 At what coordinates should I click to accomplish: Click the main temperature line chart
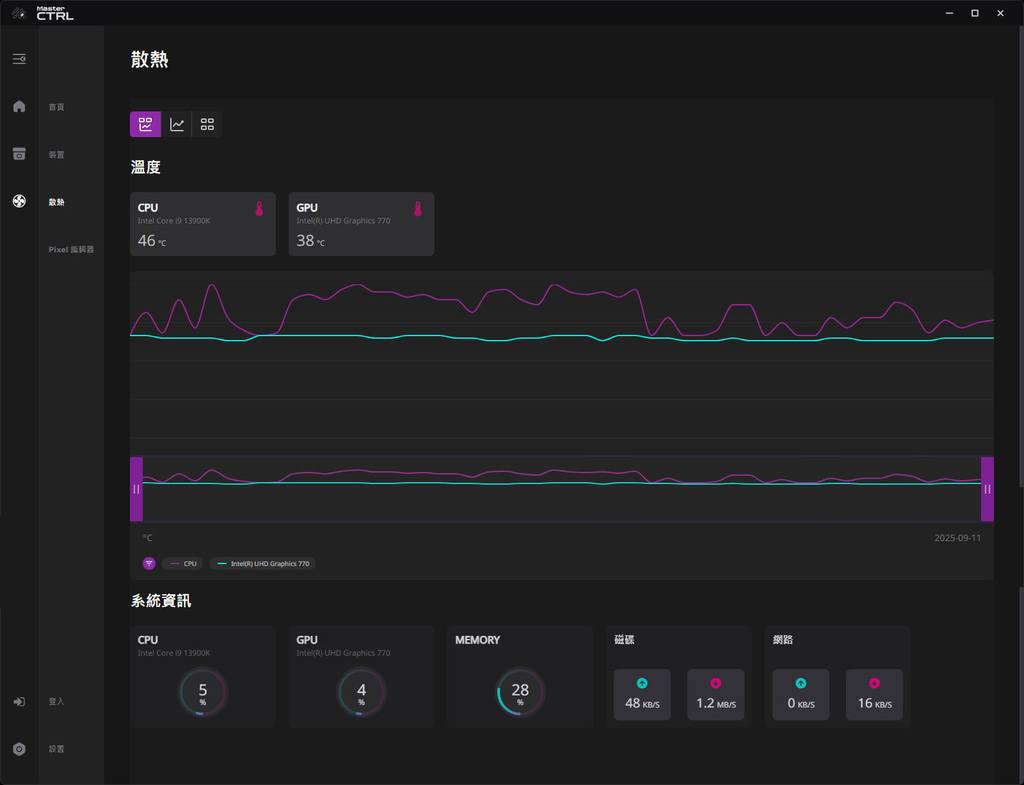[562, 362]
